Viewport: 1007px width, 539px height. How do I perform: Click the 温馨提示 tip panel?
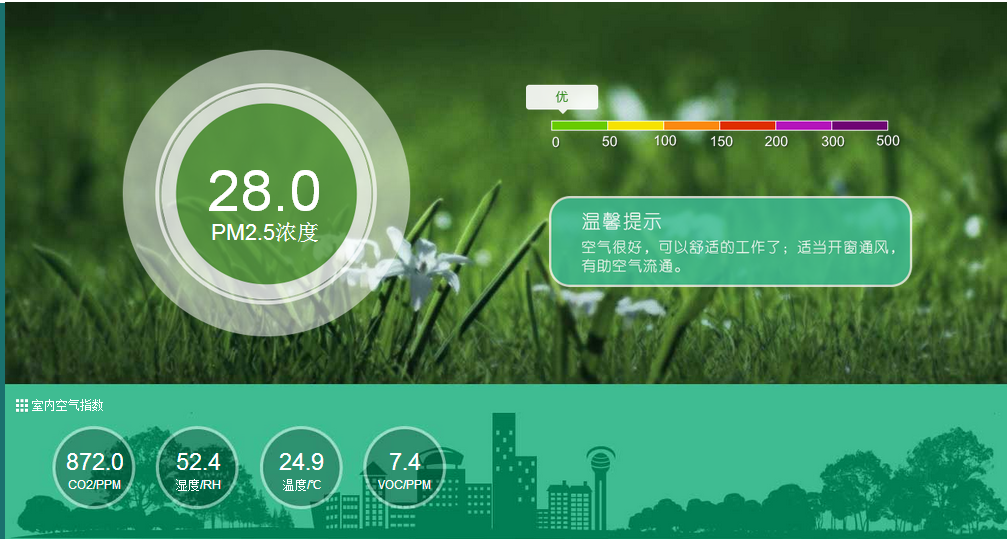tap(730, 242)
